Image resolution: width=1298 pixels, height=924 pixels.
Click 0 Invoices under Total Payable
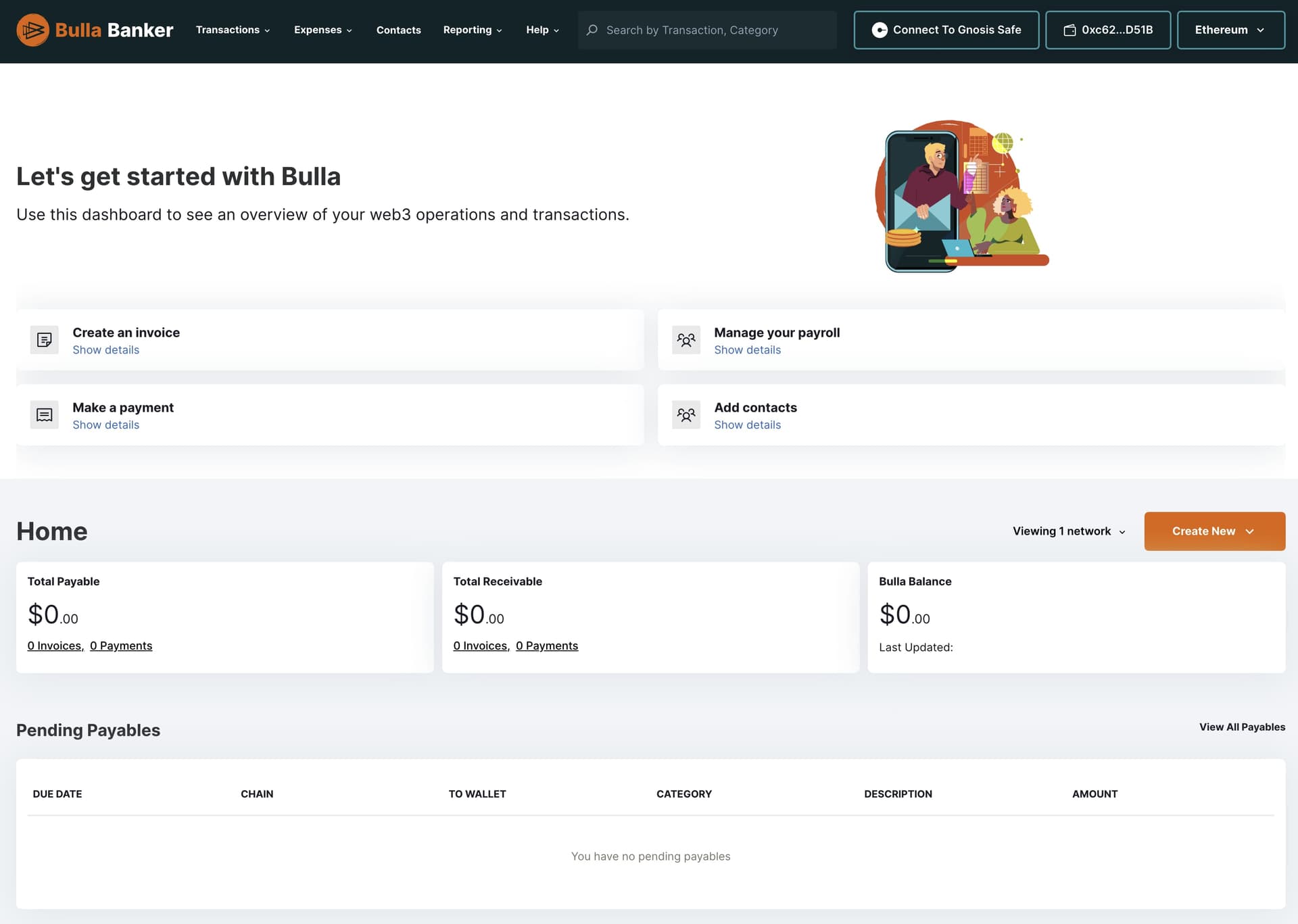click(54, 646)
